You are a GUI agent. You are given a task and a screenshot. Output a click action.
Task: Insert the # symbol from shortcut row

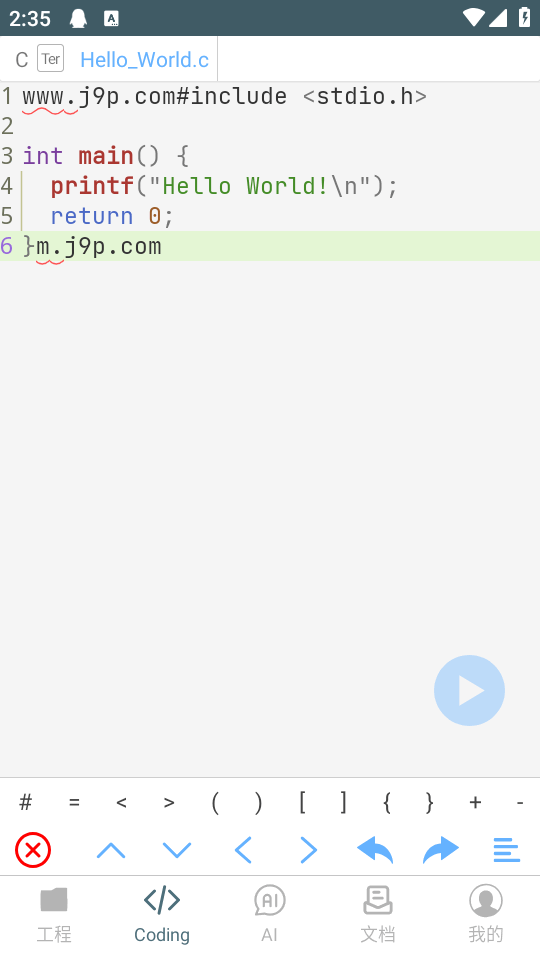[26, 801]
